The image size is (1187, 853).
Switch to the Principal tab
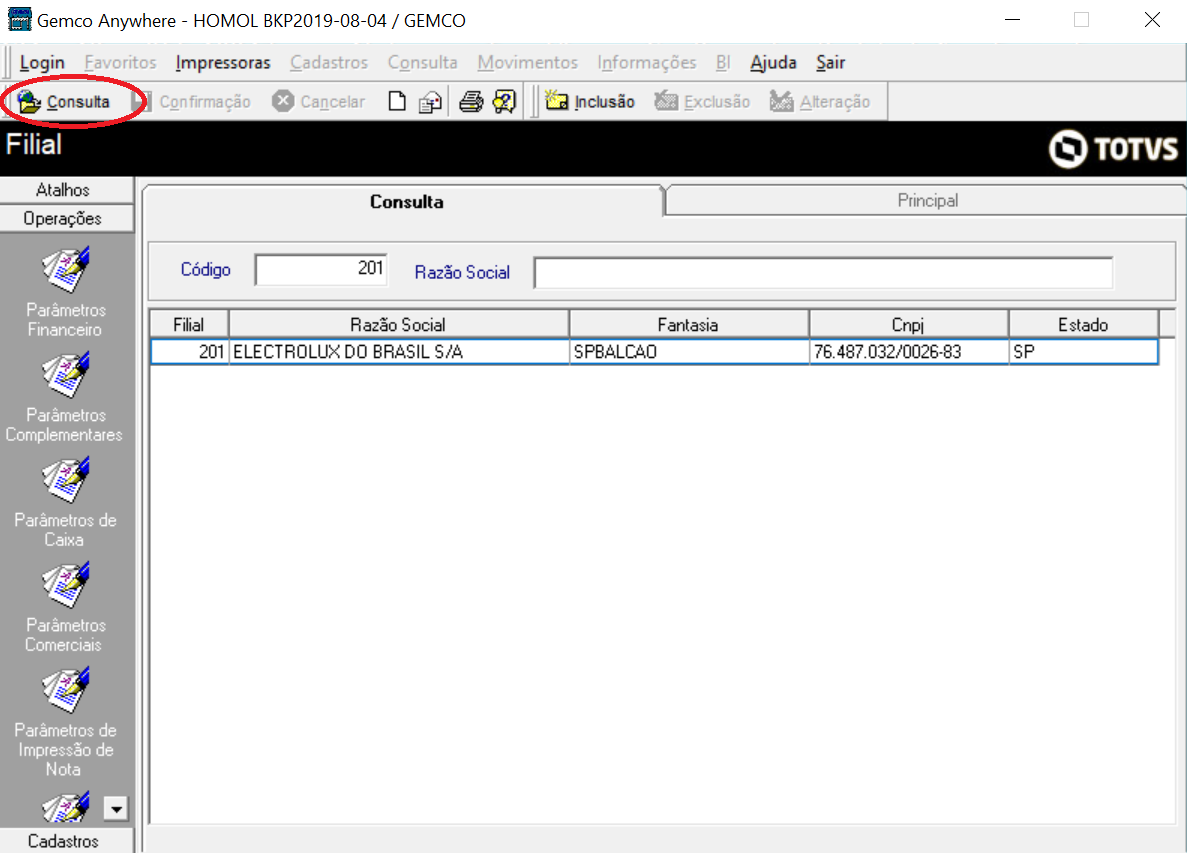click(927, 201)
